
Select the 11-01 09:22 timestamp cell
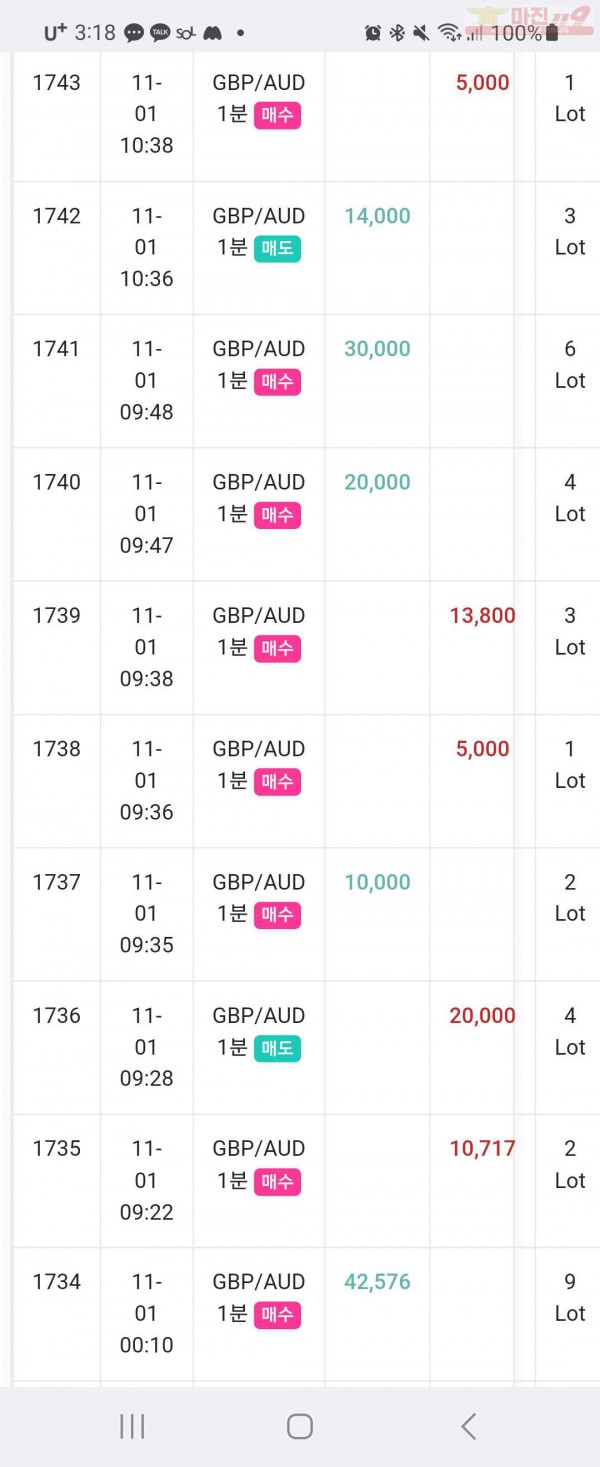point(146,1180)
